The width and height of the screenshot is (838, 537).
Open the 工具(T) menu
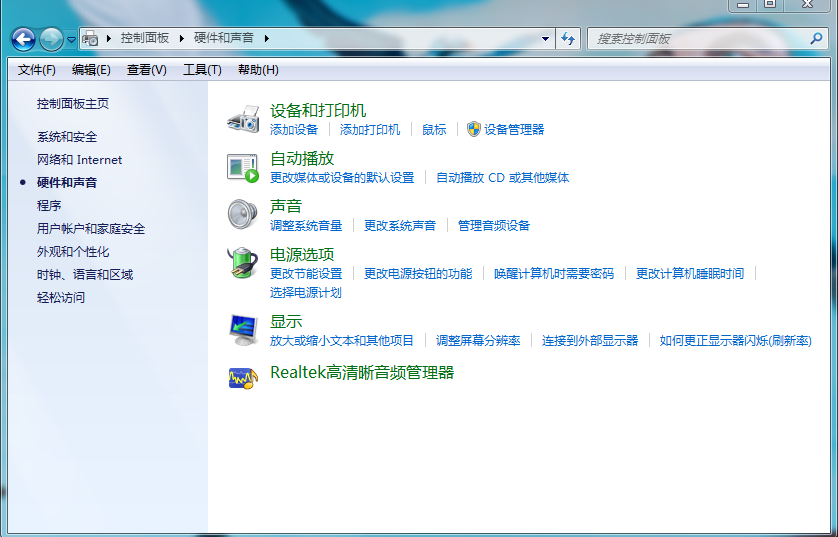point(202,70)
